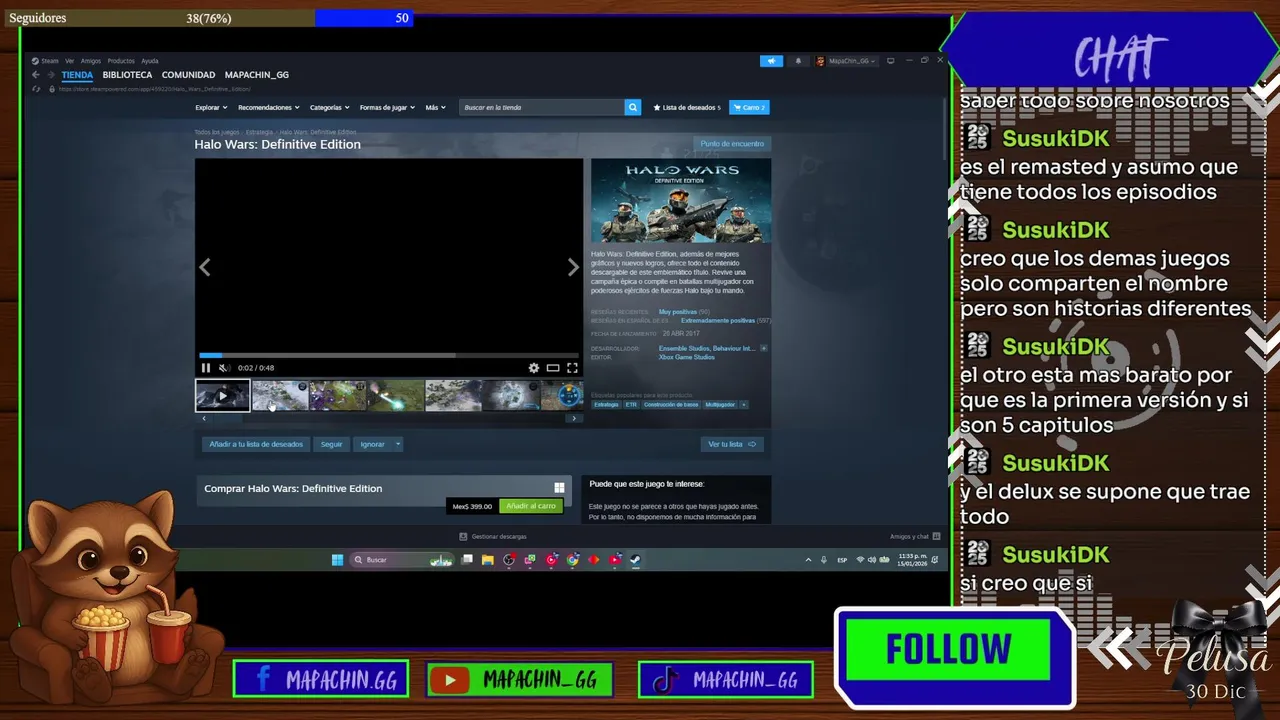Click the ETR tag
Viewport: 1280px width, 720px height.
tap(631, 405)
